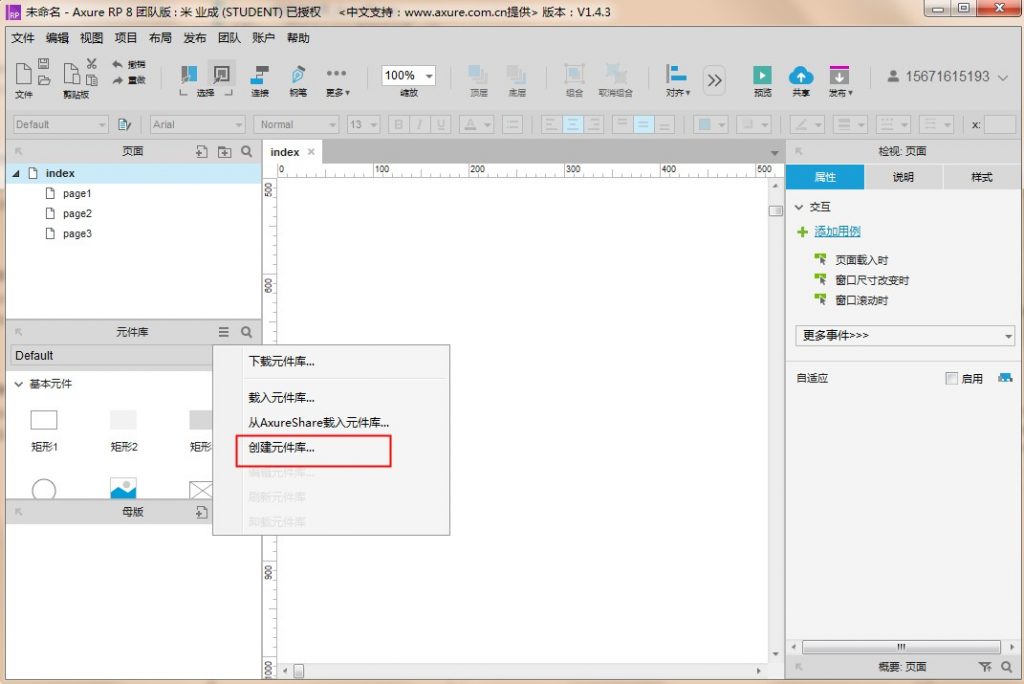Switch to the Style (样式) tab

tap(981, 177)
